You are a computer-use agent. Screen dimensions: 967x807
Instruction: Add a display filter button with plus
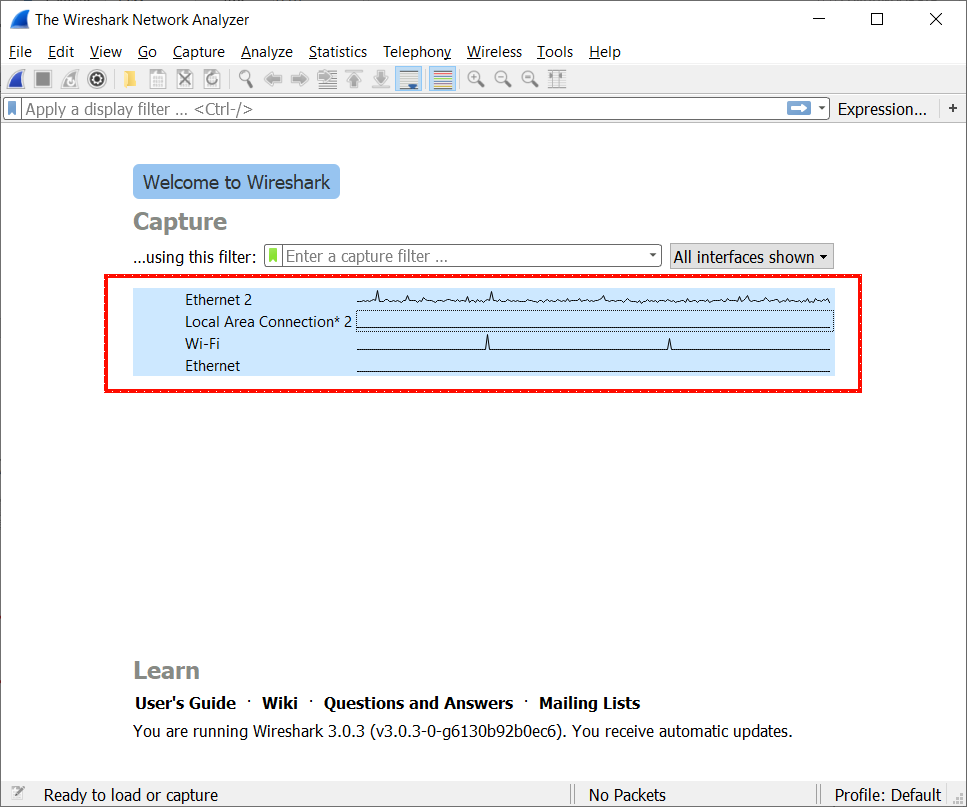pyautogui.click(x=953, y=109)
